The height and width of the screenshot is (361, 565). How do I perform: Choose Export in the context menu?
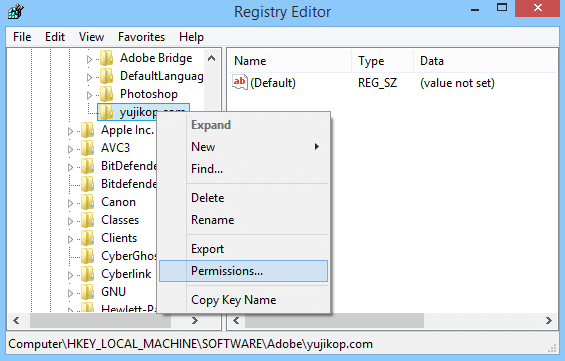pyautogui.click(x=244, y=249)
